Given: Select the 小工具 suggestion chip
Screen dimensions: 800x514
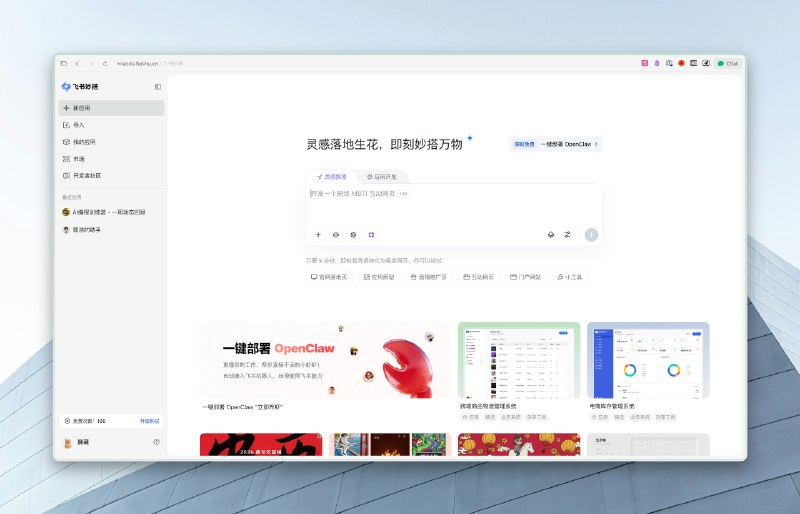Looking at the screenshot, I should point(574,277).
